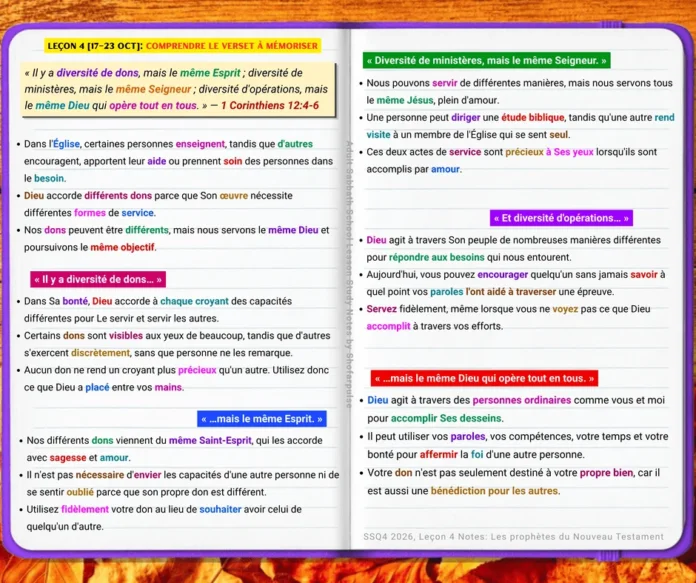Click the pink word 'formes'
The image size is (696, 583).
90,213
